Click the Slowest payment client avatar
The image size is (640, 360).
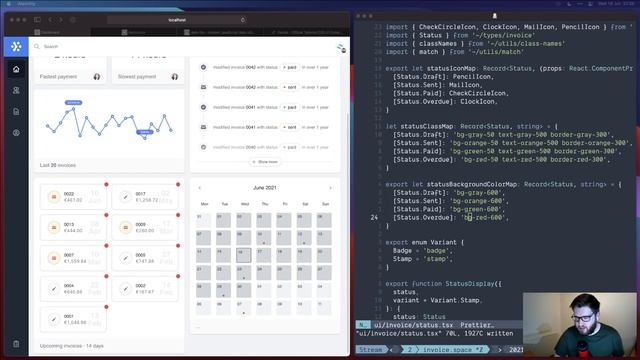point(175,77)
